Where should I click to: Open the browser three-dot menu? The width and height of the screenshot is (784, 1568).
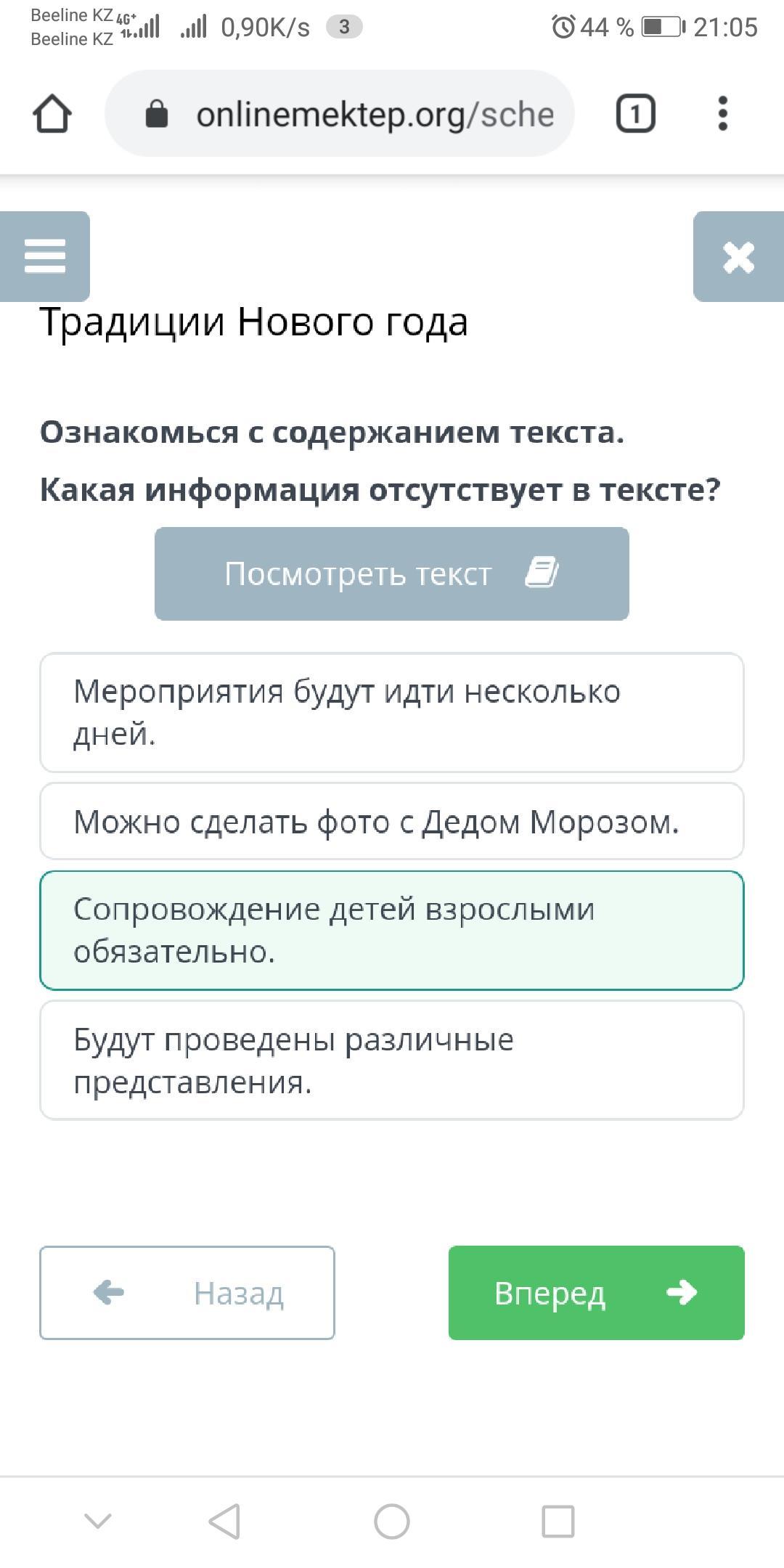pos(722,114)
